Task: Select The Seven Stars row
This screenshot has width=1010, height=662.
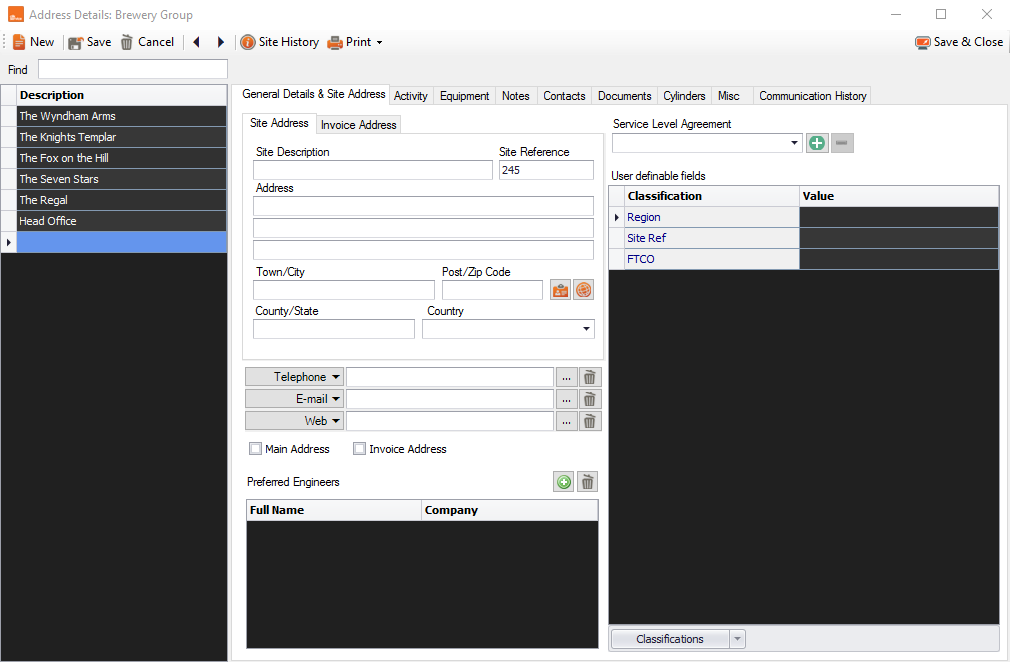Action: click(x=121, y=179)
